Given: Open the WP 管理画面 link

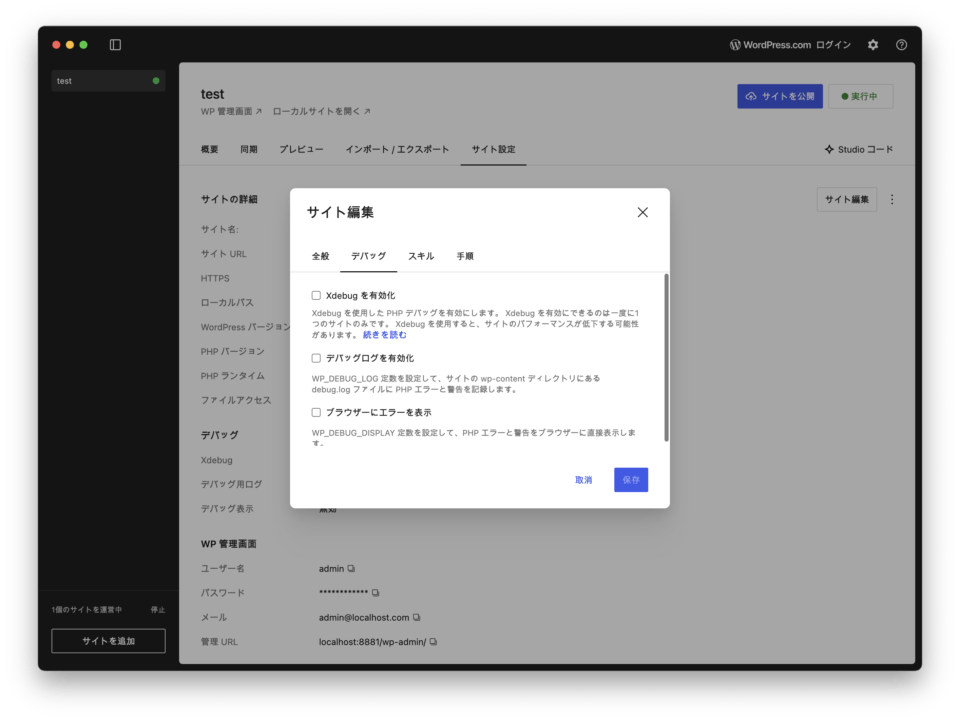Looking at the screenshot, I should point(231,111).
